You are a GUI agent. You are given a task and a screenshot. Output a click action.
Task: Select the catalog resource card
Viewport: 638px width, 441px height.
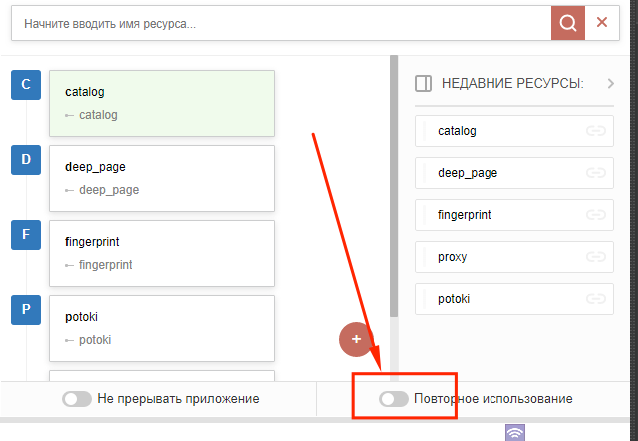point(162,103)
